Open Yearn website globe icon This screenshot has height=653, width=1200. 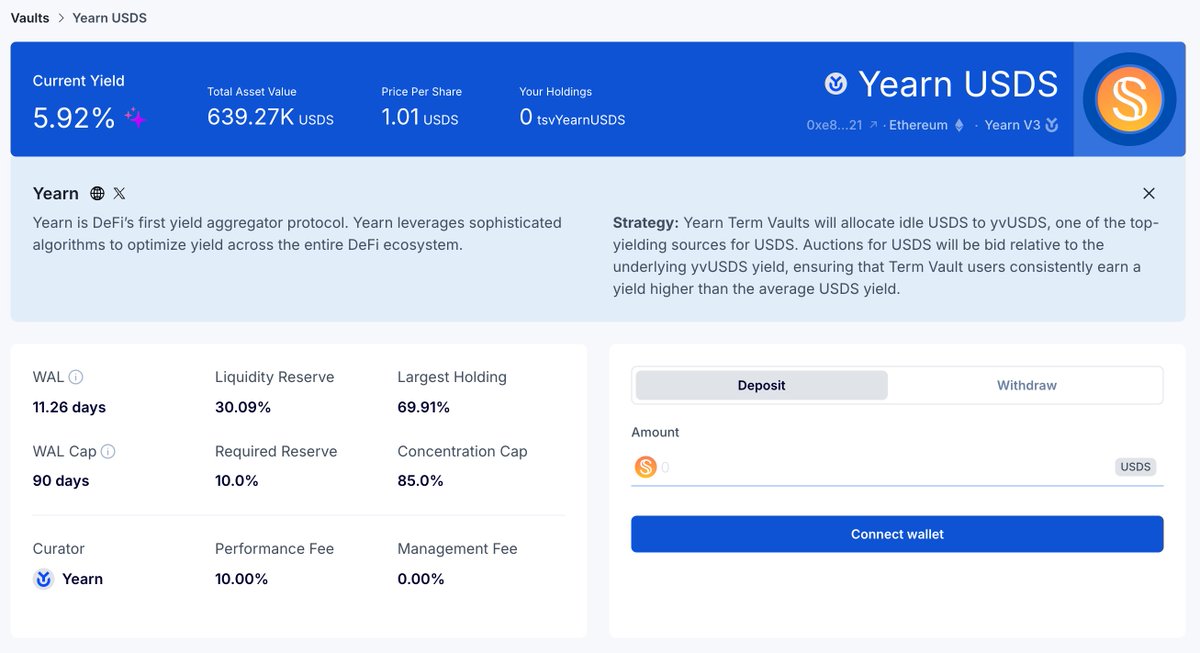(x=97, y=193)
